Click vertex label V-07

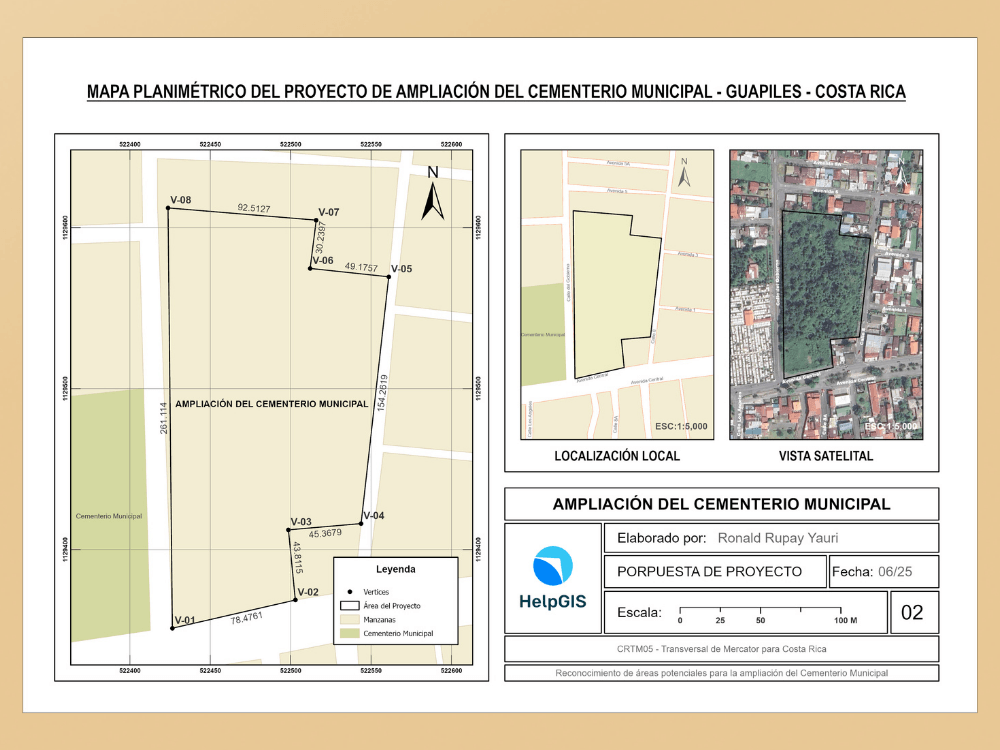click(329, 212)
